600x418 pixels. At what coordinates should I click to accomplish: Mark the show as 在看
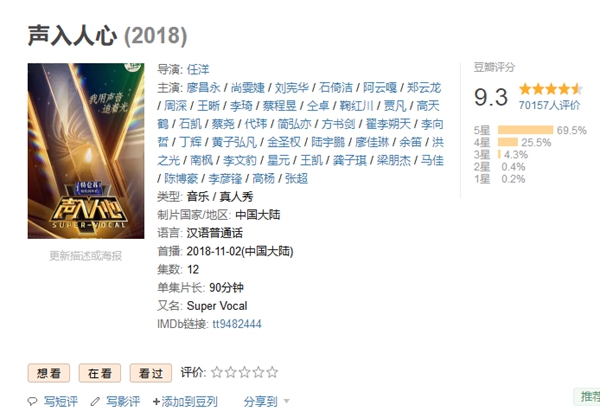pos(100,373)
